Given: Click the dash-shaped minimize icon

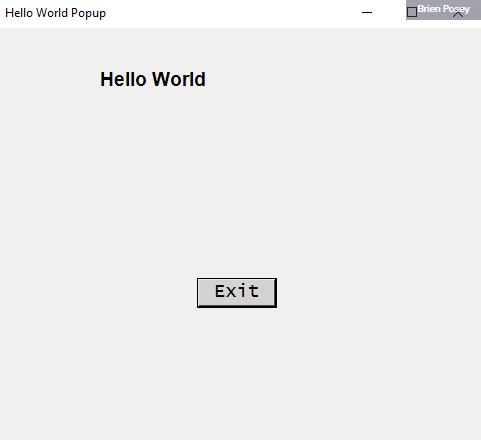Looking at the screenshot, I should [x=367, y=12].
